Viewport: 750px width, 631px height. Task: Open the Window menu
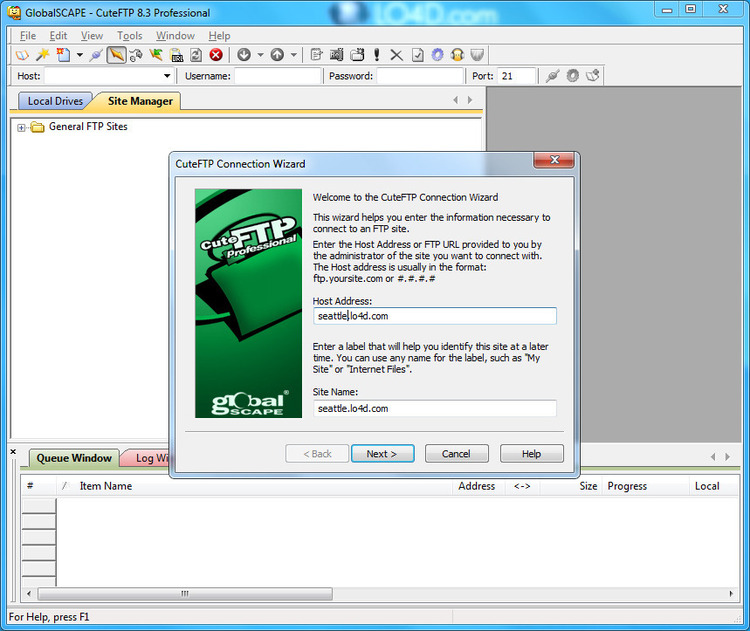point(175,36)
